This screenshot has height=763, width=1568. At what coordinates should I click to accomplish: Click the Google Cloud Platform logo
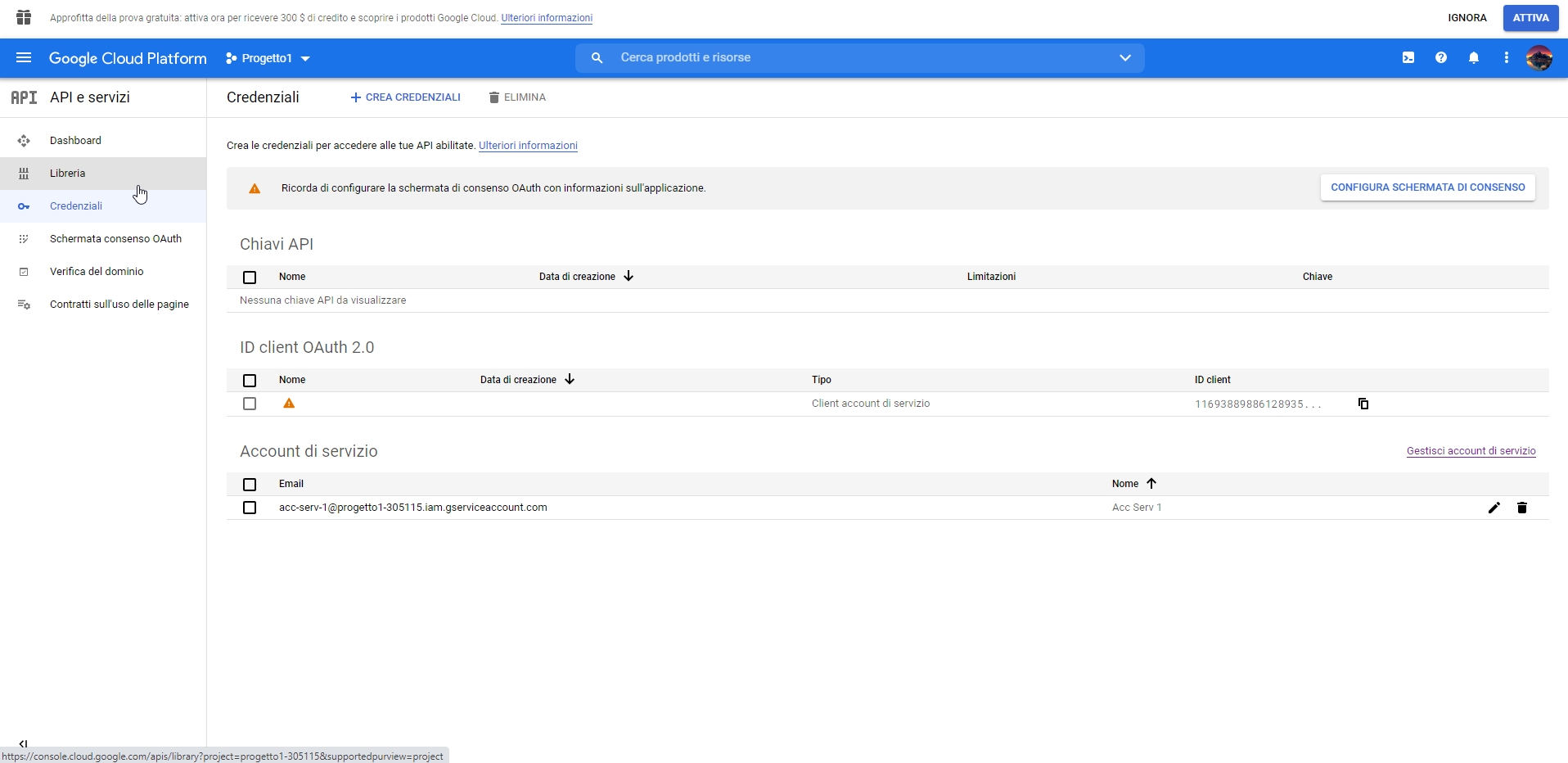click(128, 58)
